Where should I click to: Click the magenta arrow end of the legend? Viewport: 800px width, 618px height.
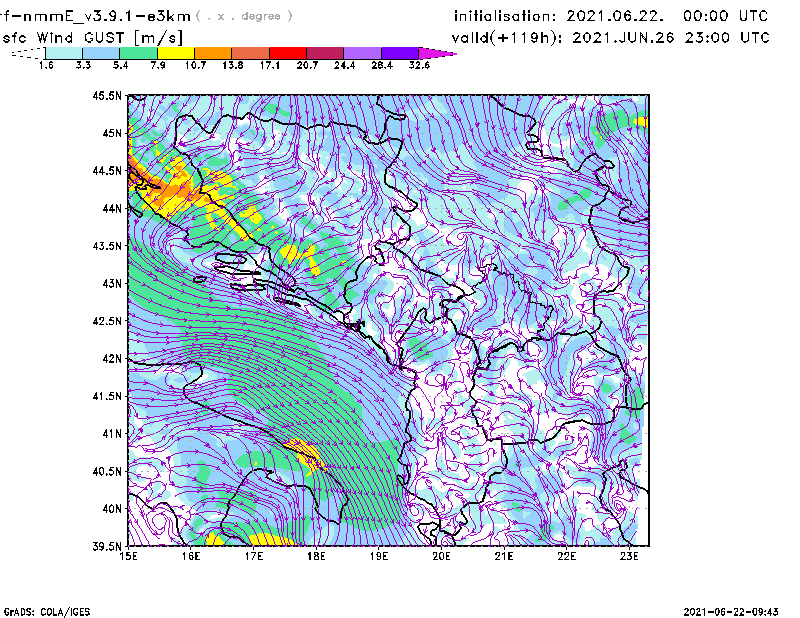(x=437, y=53)
